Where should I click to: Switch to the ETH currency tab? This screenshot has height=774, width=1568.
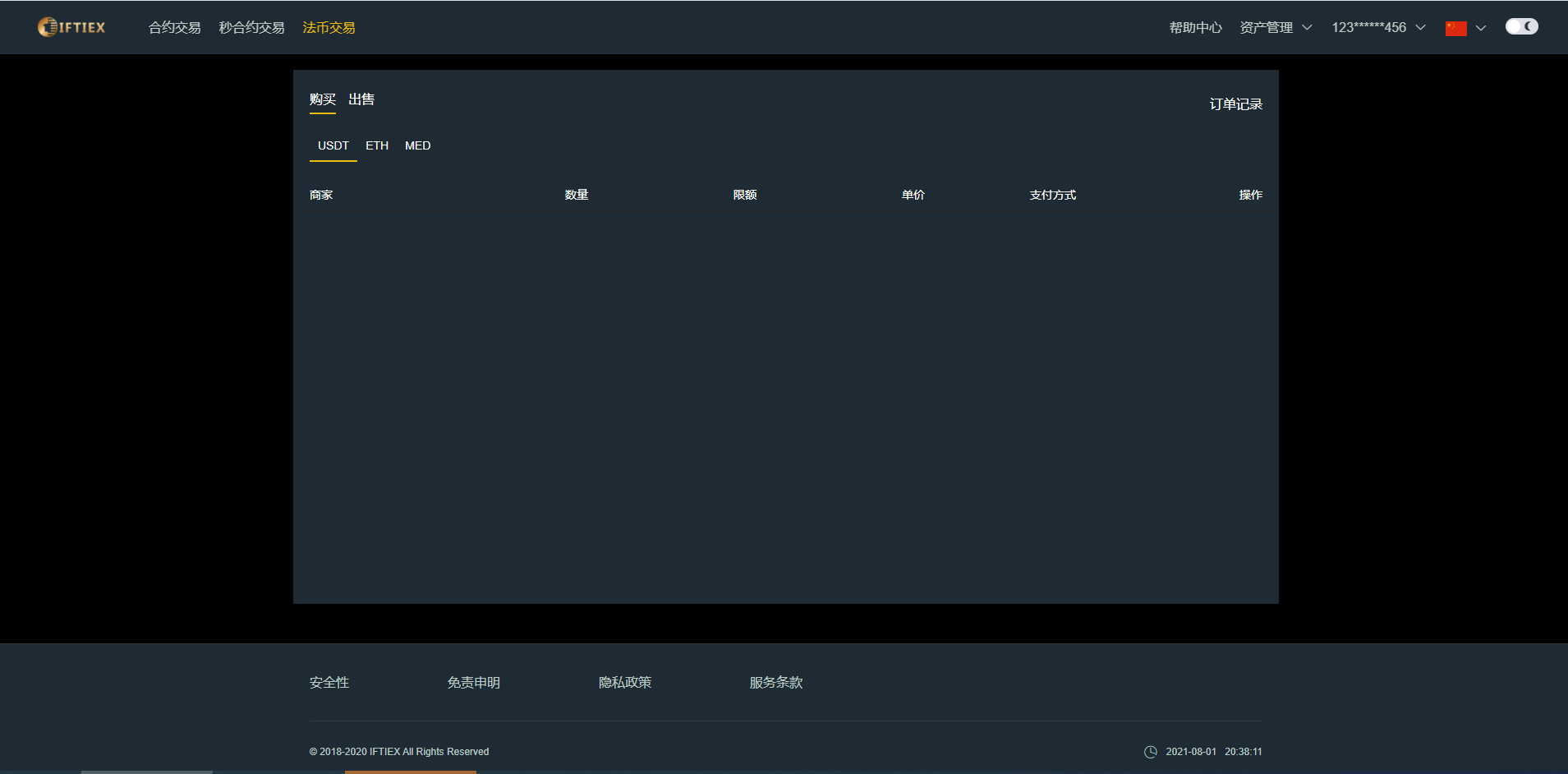pos(376,145)
